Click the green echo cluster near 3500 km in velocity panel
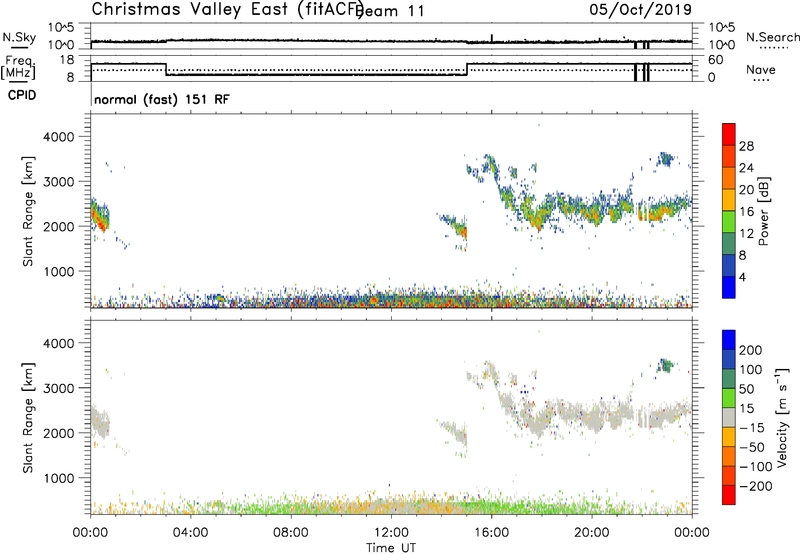The height and width of the screenshot is (554, 800). pos(665,365)
